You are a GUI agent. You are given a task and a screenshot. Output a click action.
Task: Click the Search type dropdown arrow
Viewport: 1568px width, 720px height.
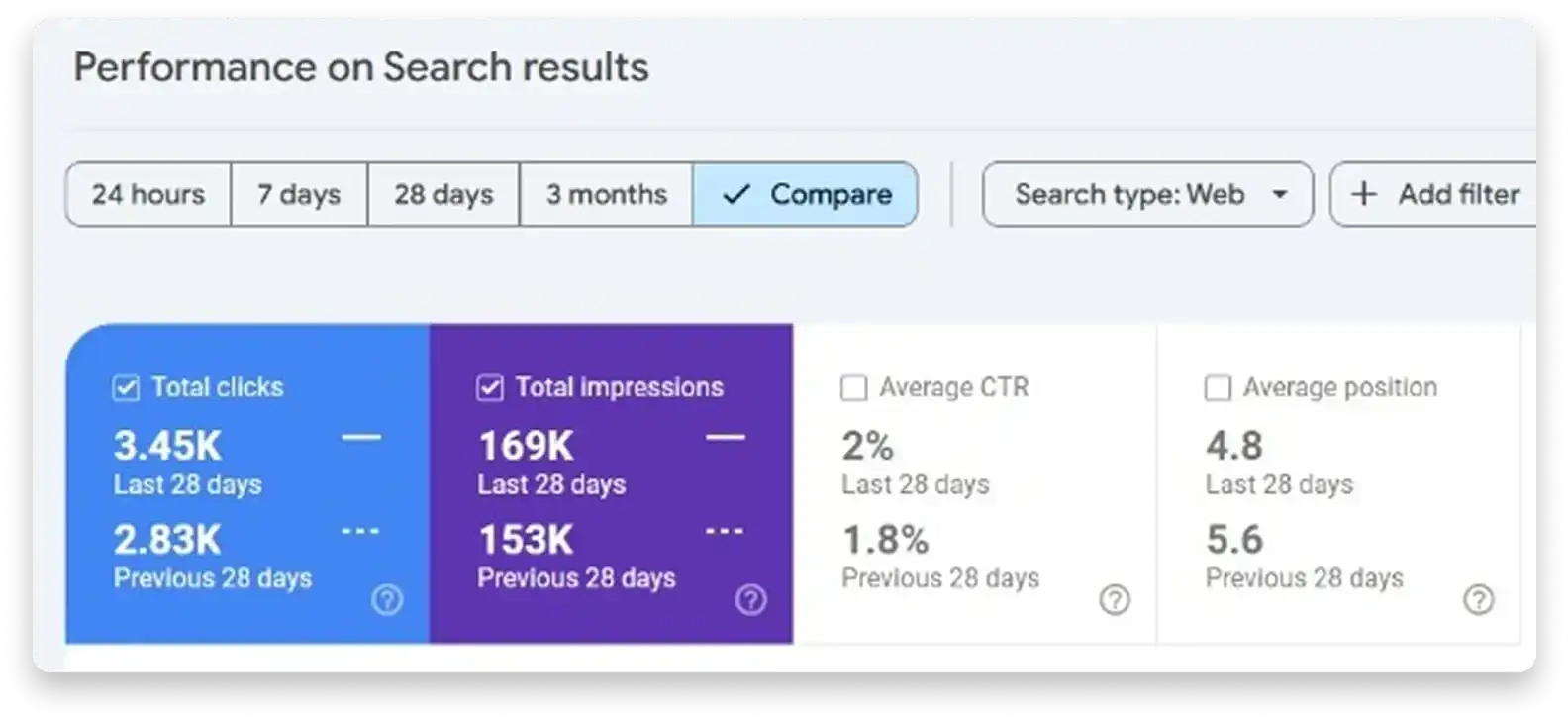pyautogui.click(x=1280, y=194)
